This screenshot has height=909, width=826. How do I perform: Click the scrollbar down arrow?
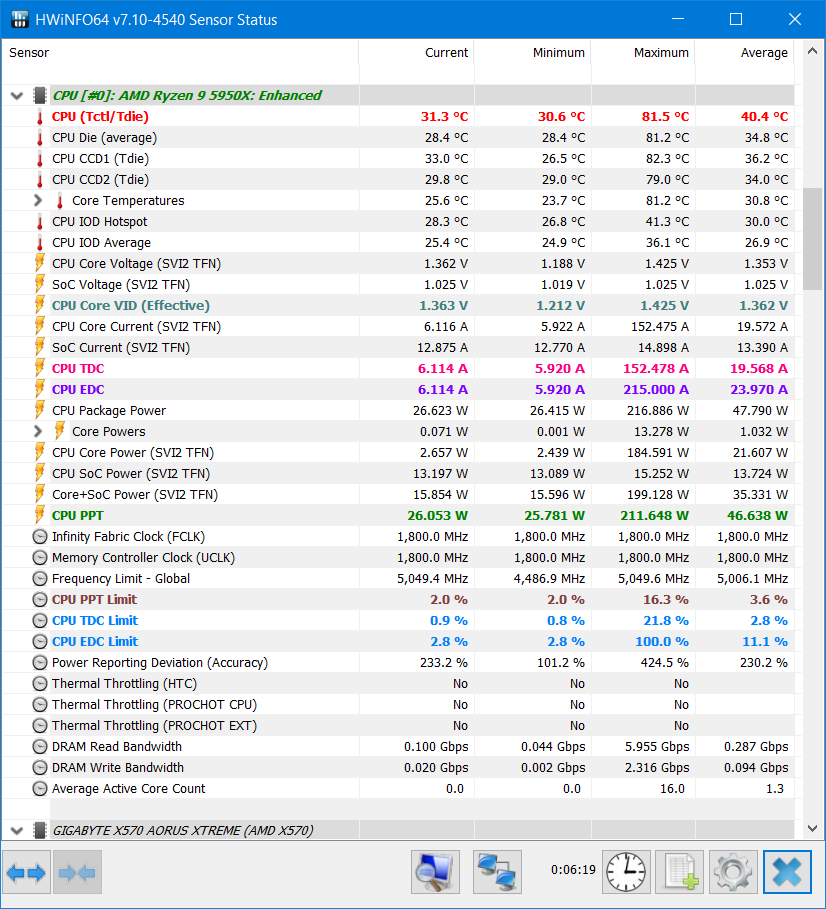pos(813,829)
